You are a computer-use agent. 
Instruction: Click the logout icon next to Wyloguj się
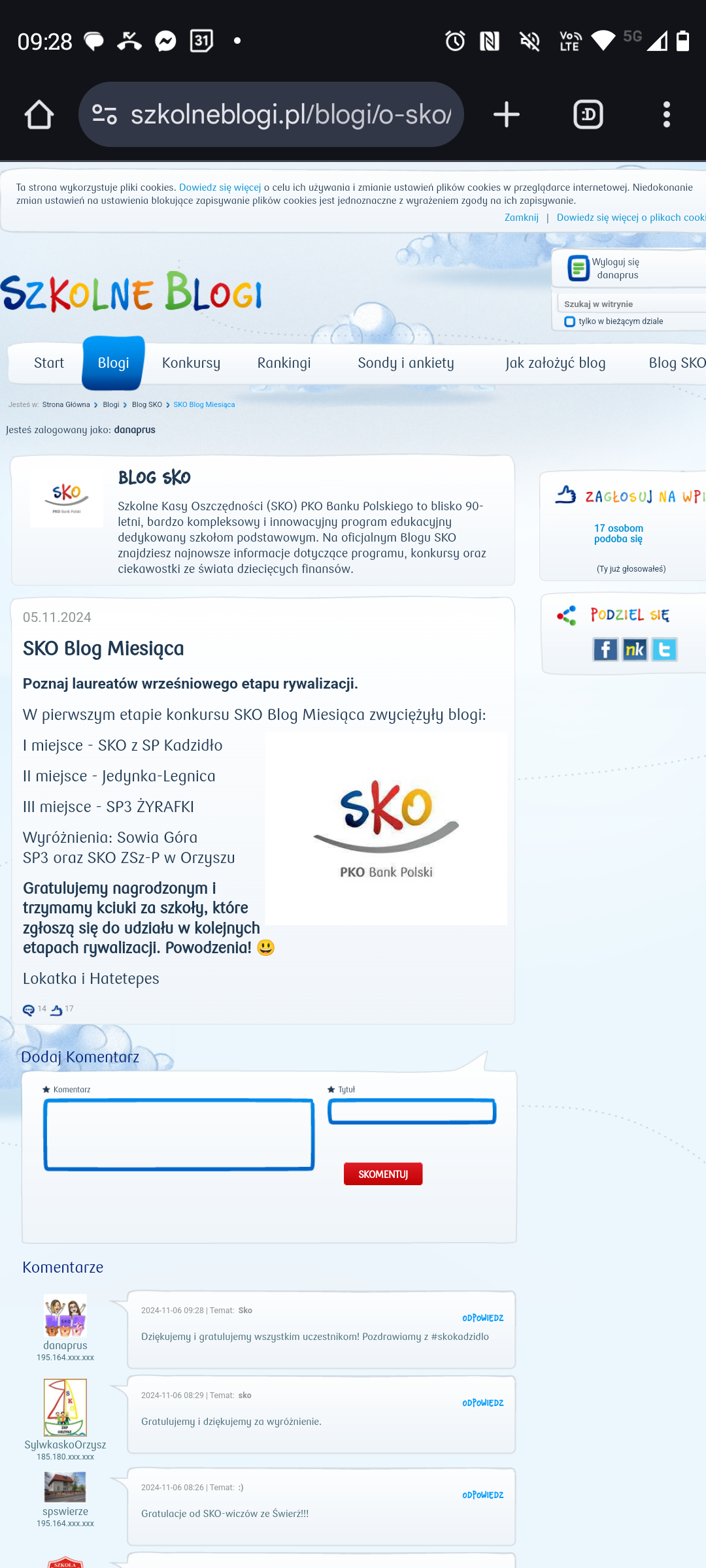click(579, 268)
